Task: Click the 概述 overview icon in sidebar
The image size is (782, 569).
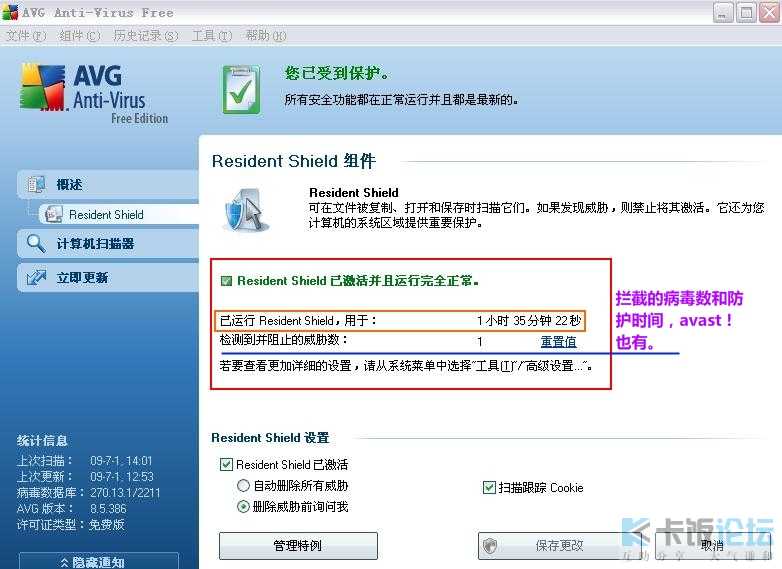Action: pos(37,185)
